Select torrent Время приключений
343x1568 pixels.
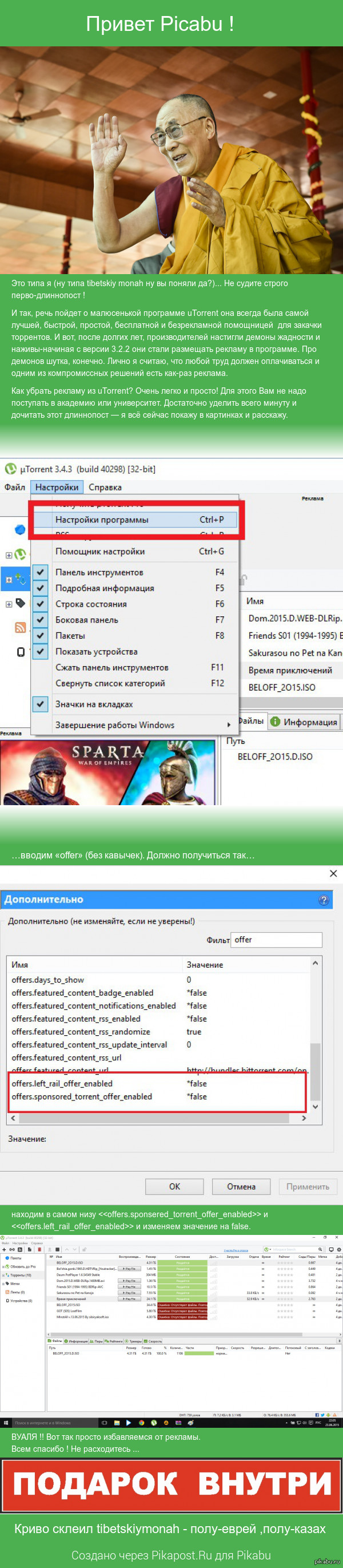tap(290, 670)
